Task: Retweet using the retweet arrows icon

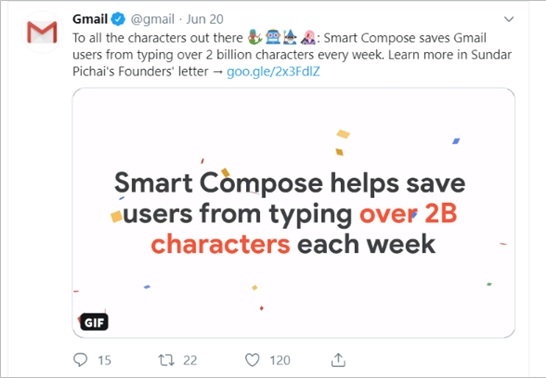Action: [166, 360]
